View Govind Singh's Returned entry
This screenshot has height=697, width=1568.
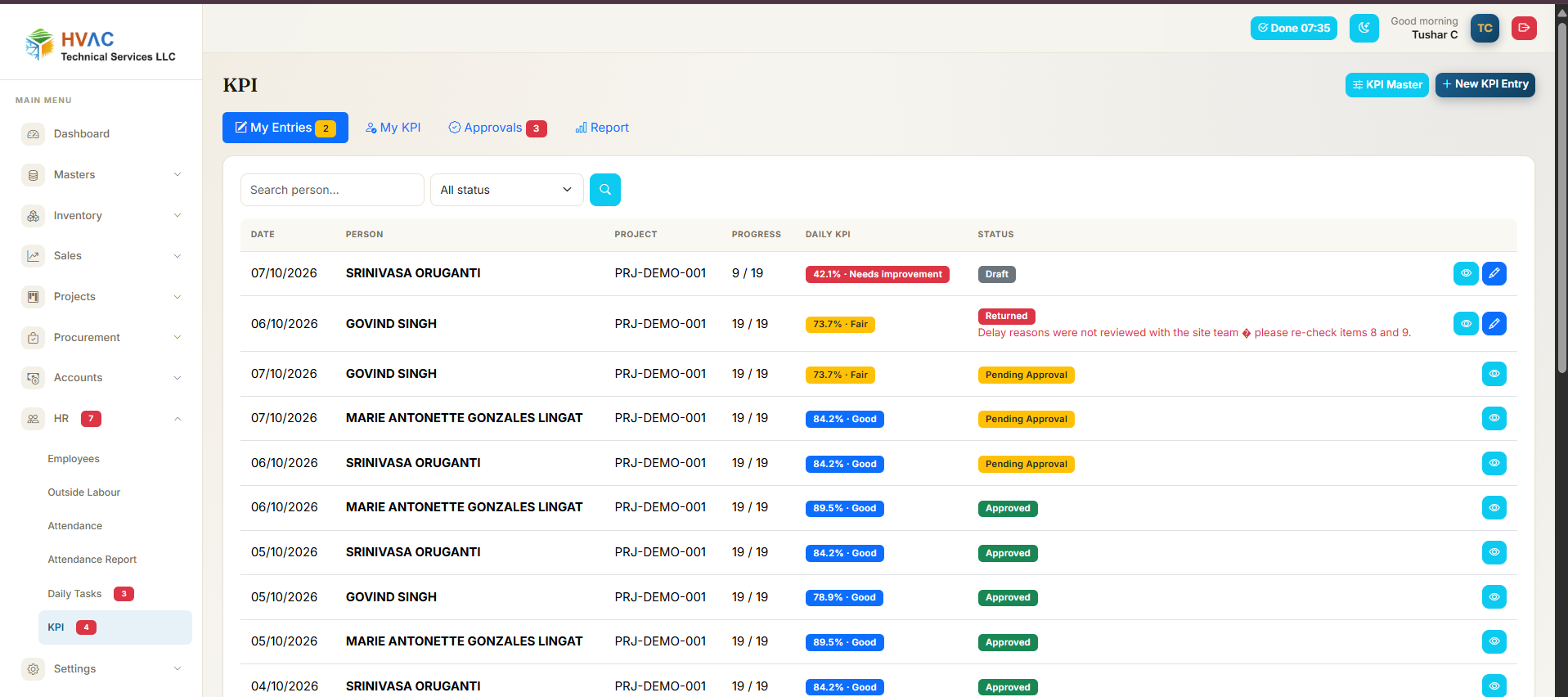point(1466,324)
